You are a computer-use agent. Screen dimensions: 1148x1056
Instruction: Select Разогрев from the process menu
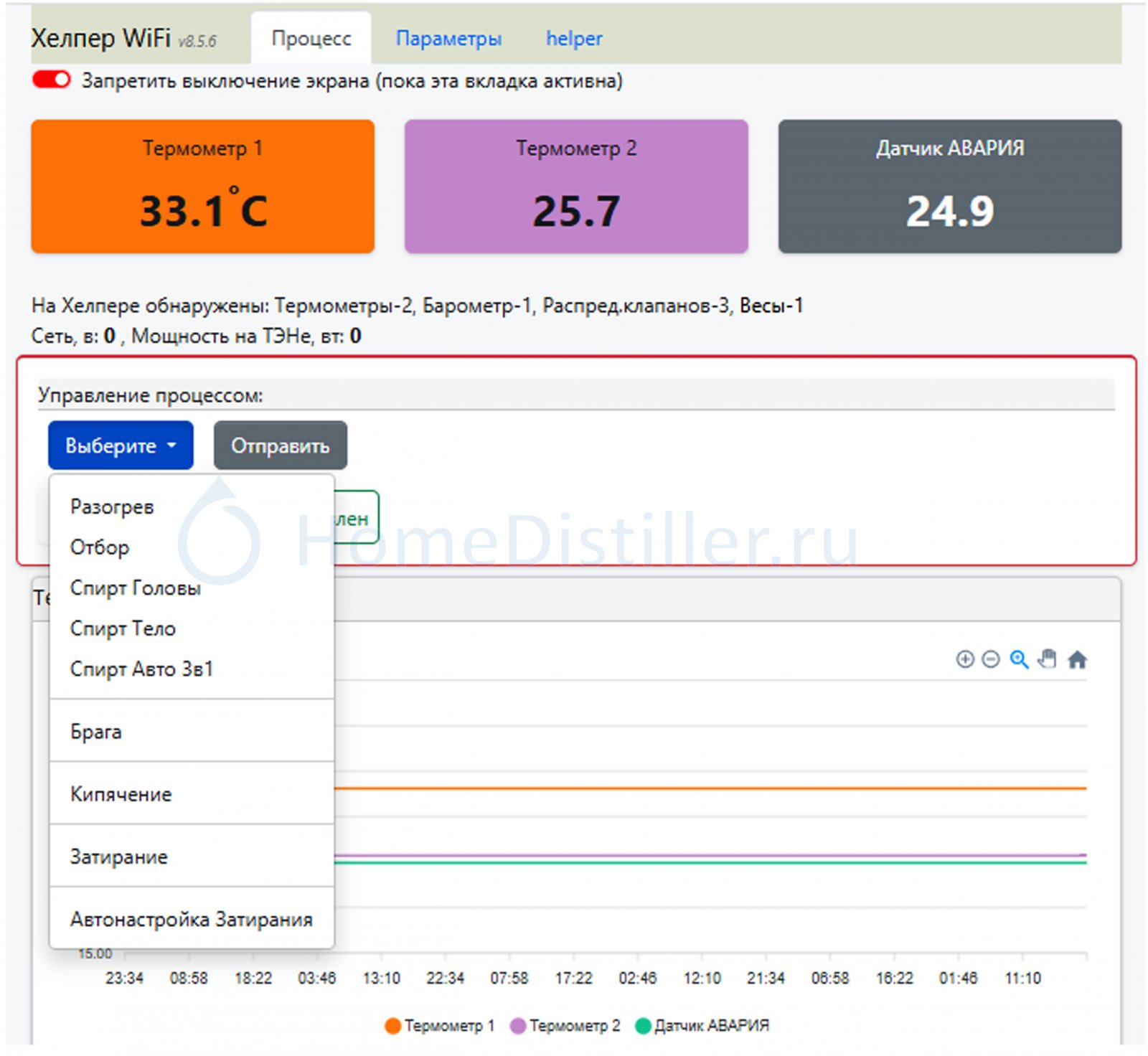tap(192, 506)
